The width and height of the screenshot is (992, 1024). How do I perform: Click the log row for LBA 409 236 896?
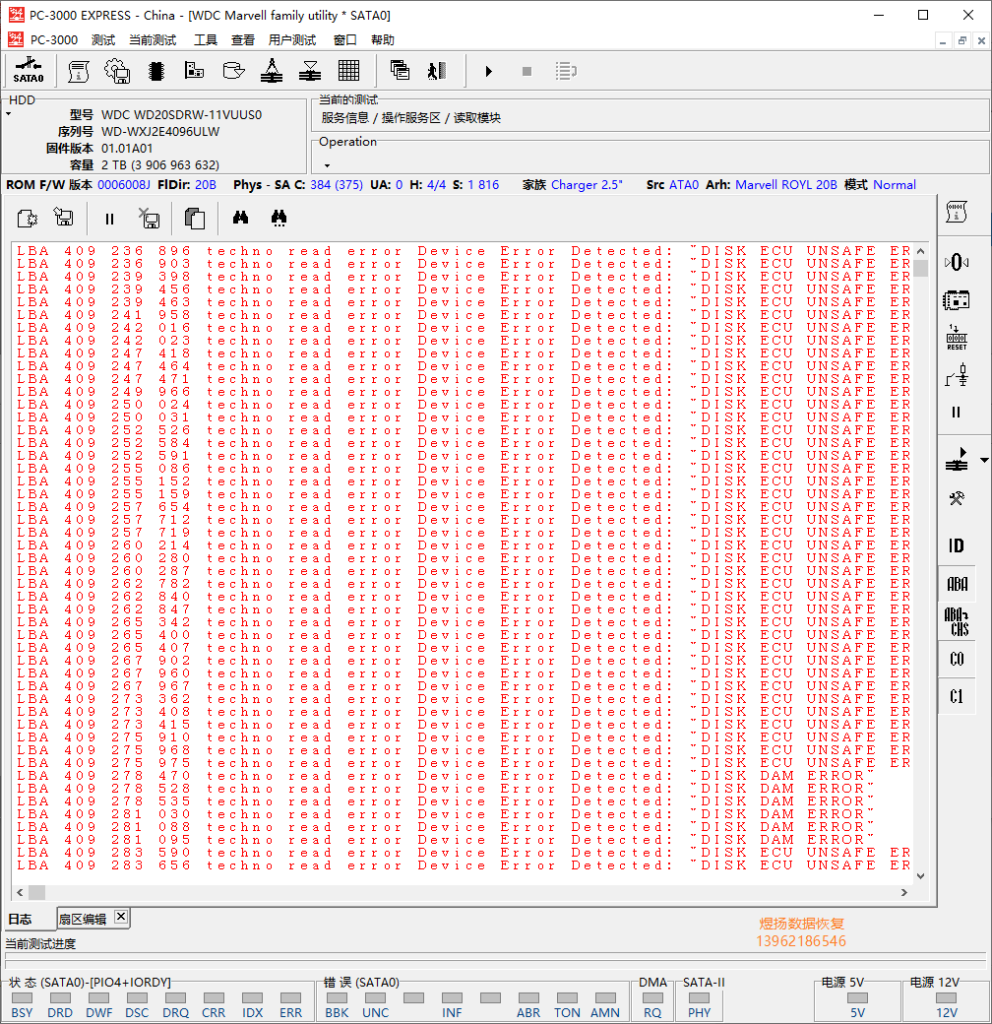tap(463, 251)
